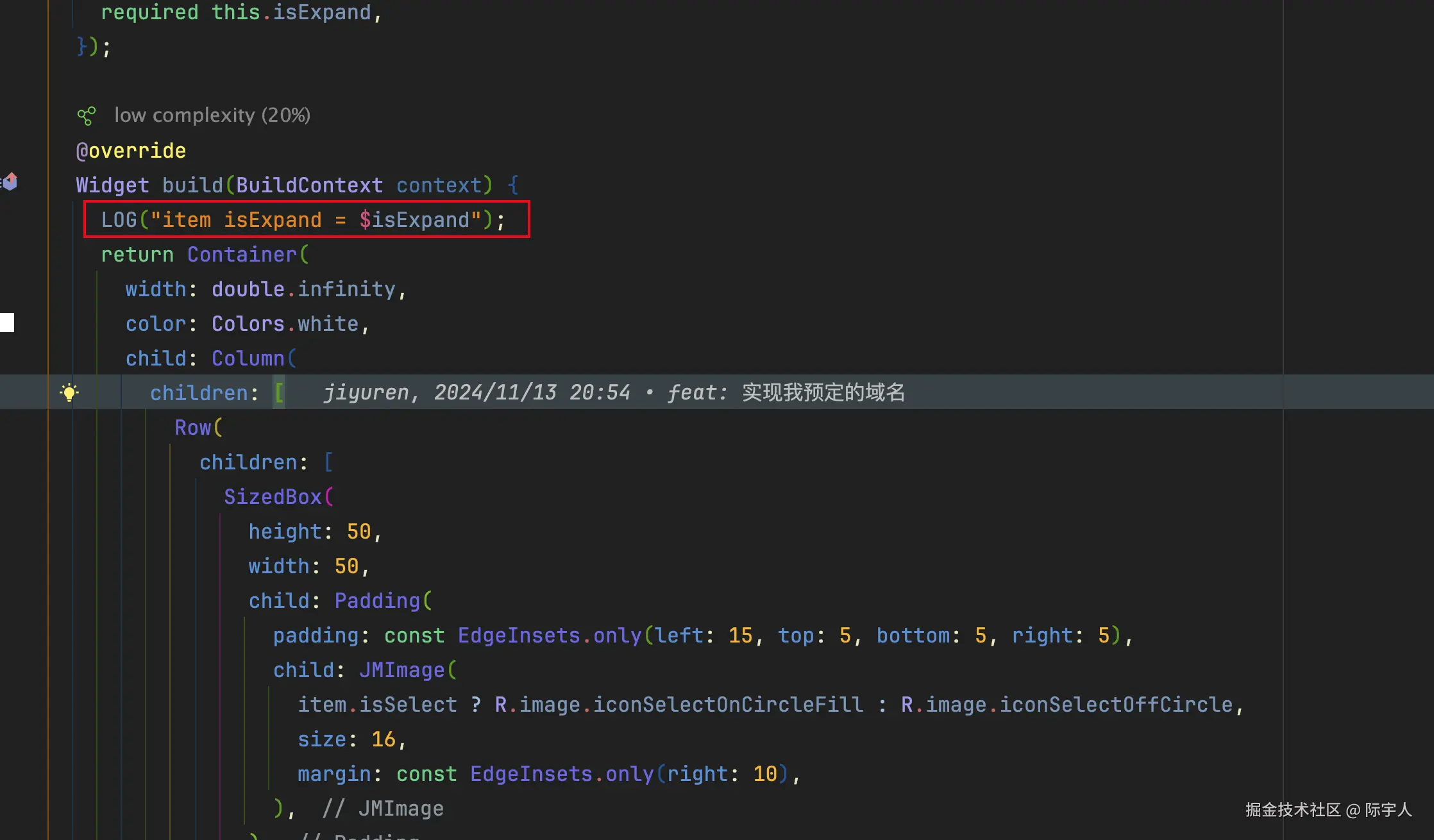Click the green complexity graph icon
This screenshot has width=1434, height=840.
tap(86, 116)
